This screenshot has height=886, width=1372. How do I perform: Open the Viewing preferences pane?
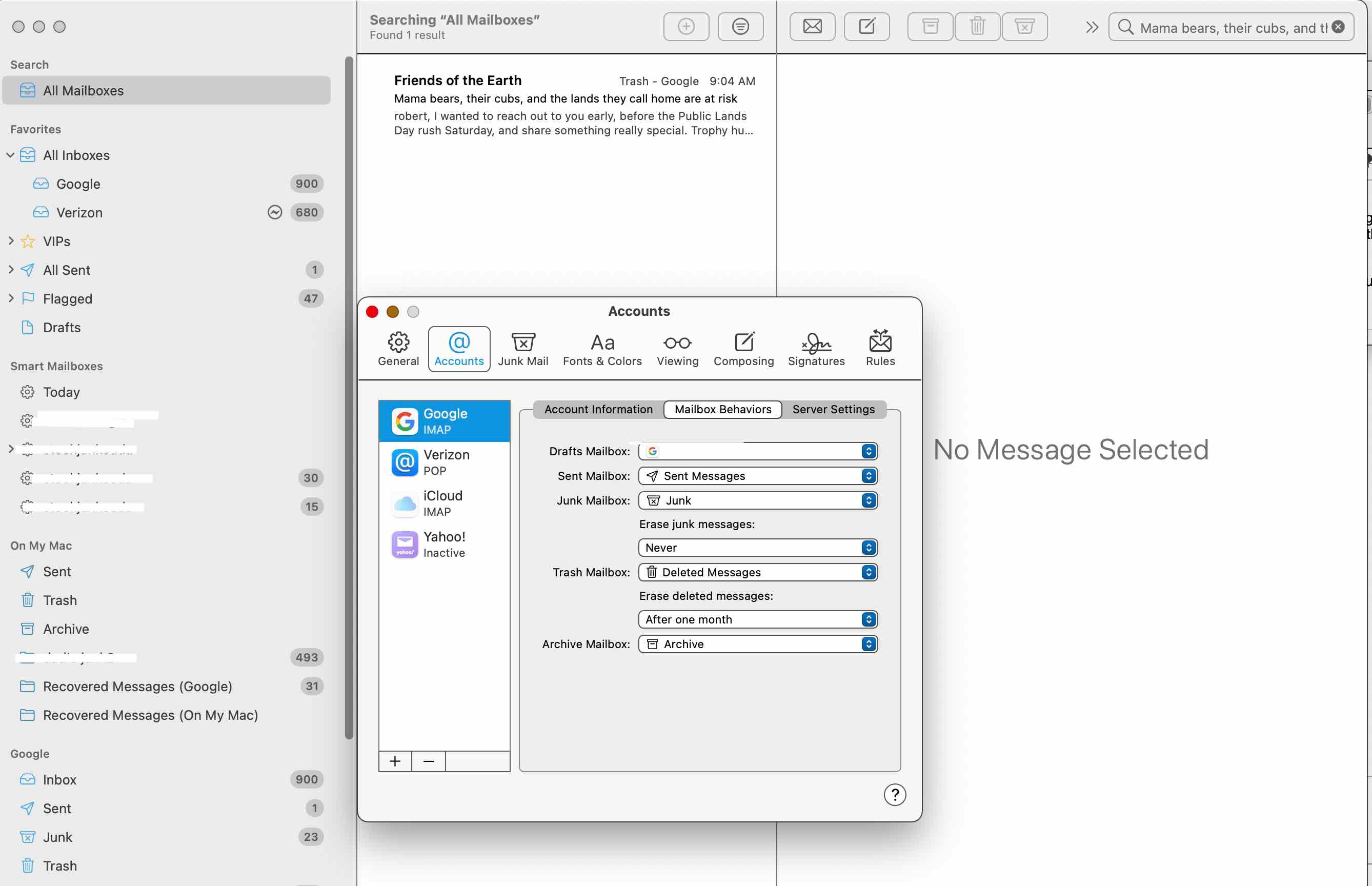pyautogui.click(x=677, y=349)
